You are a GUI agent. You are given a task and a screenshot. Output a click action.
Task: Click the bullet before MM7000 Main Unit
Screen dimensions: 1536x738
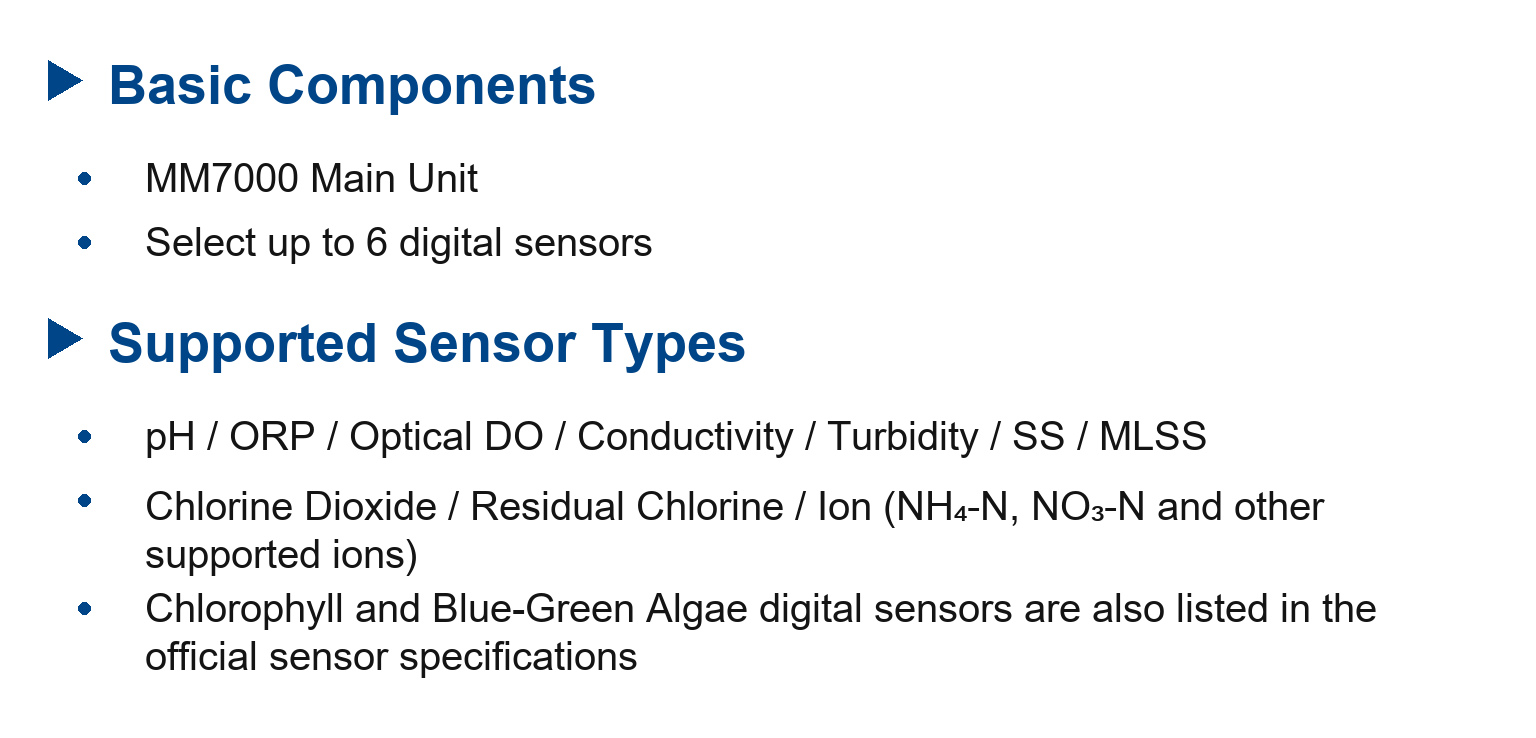coord(85,179)
